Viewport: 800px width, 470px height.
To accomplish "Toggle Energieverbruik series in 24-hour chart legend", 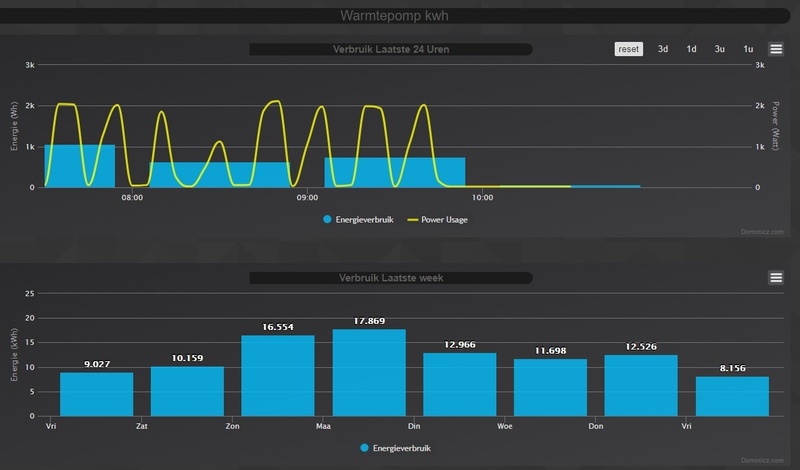I will click(x=358, y=219).
